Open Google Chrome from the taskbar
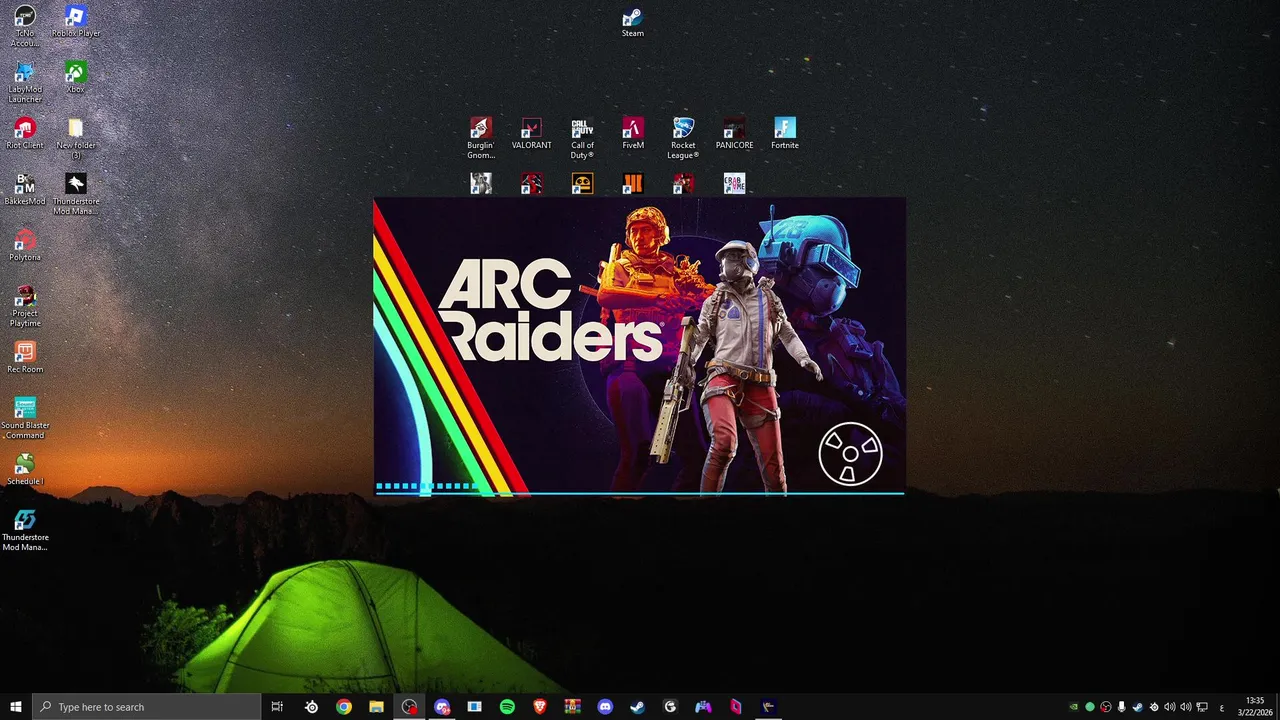The width and height of the screenshot is (1280, 720). pyautogui.click(x=344, y=707)
